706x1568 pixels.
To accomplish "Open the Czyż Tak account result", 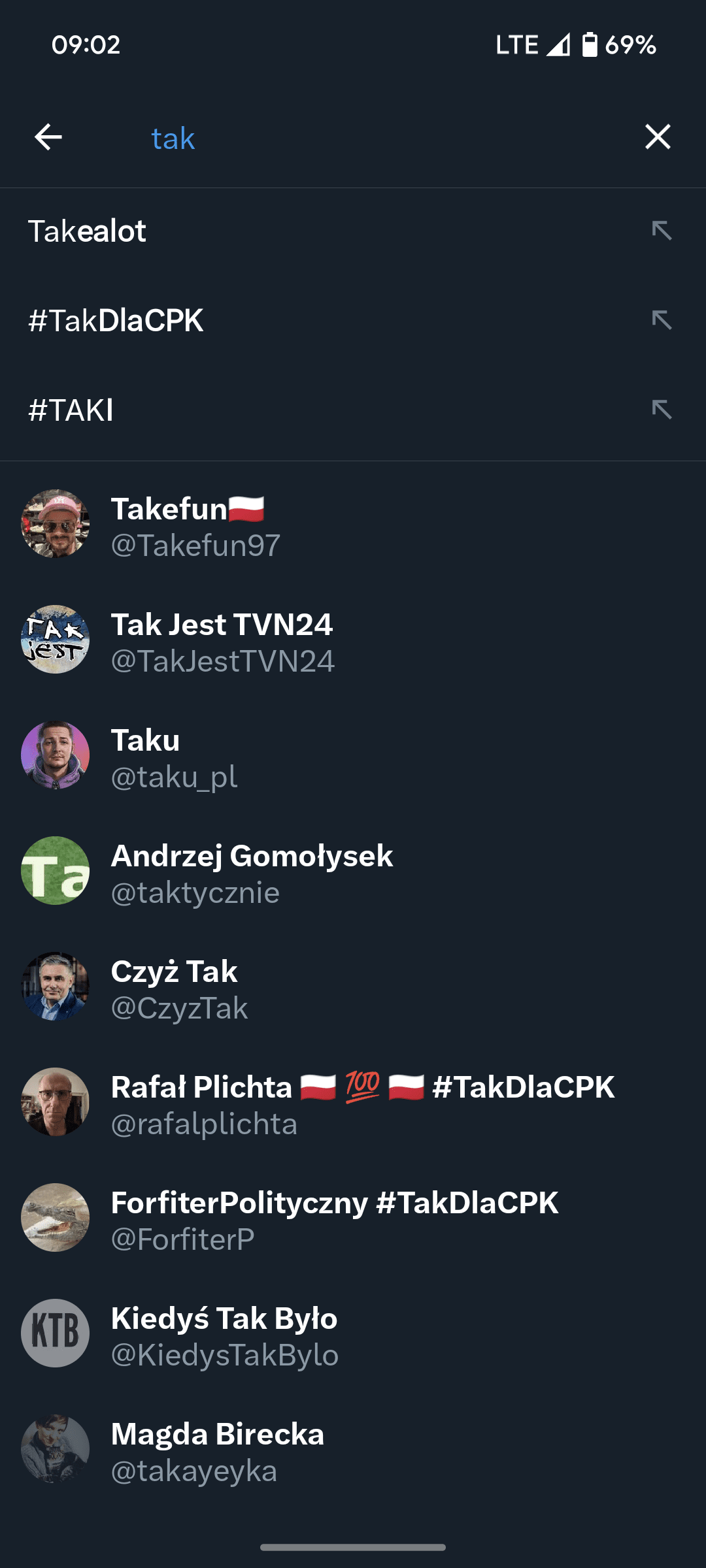I will [x=353, y=986].
